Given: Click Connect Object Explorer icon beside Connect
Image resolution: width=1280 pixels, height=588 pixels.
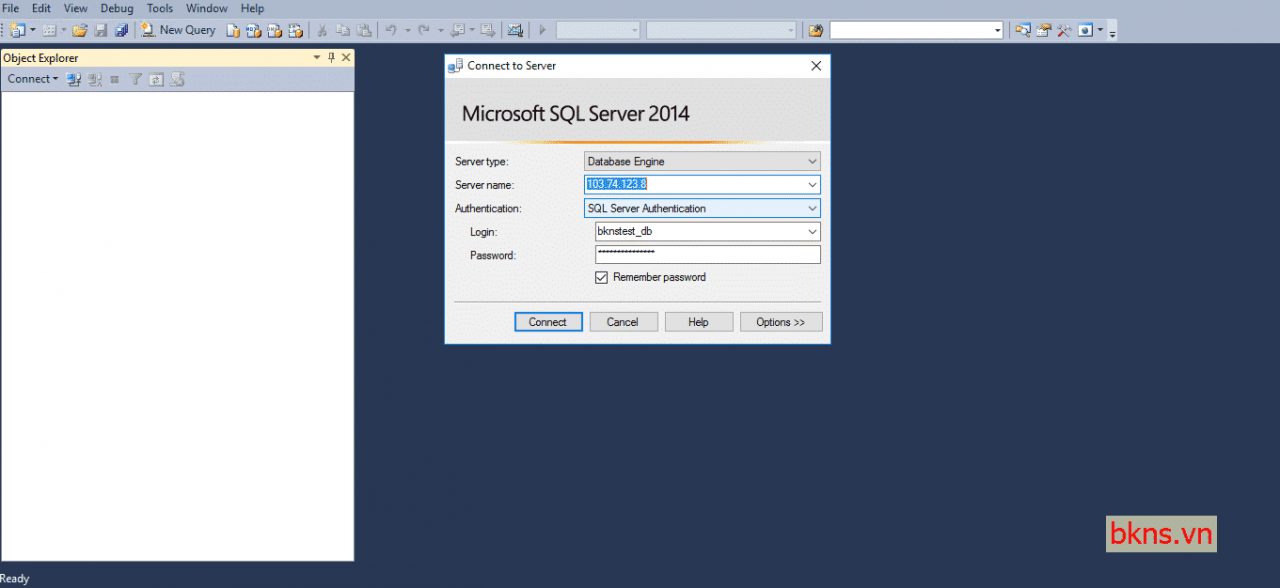Looking at the screenshot, I should [74, 79].
